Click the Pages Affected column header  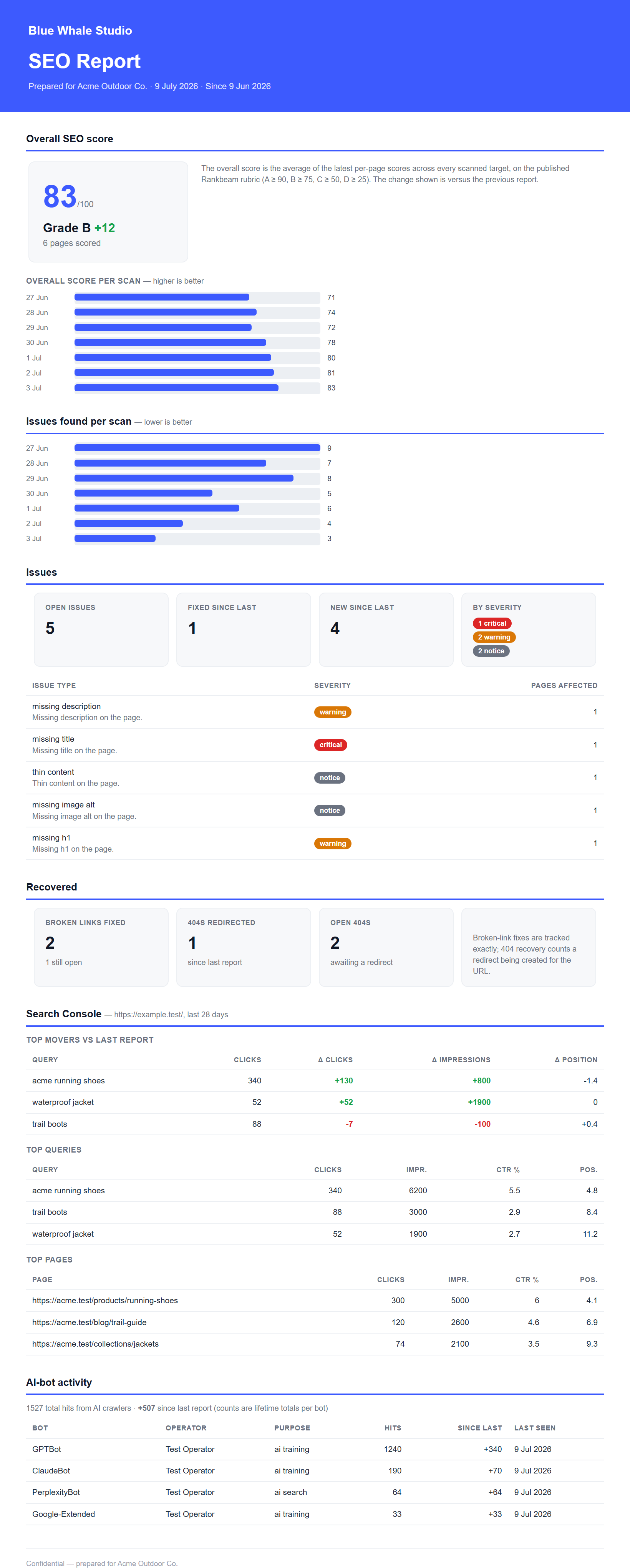coord(564,685)
